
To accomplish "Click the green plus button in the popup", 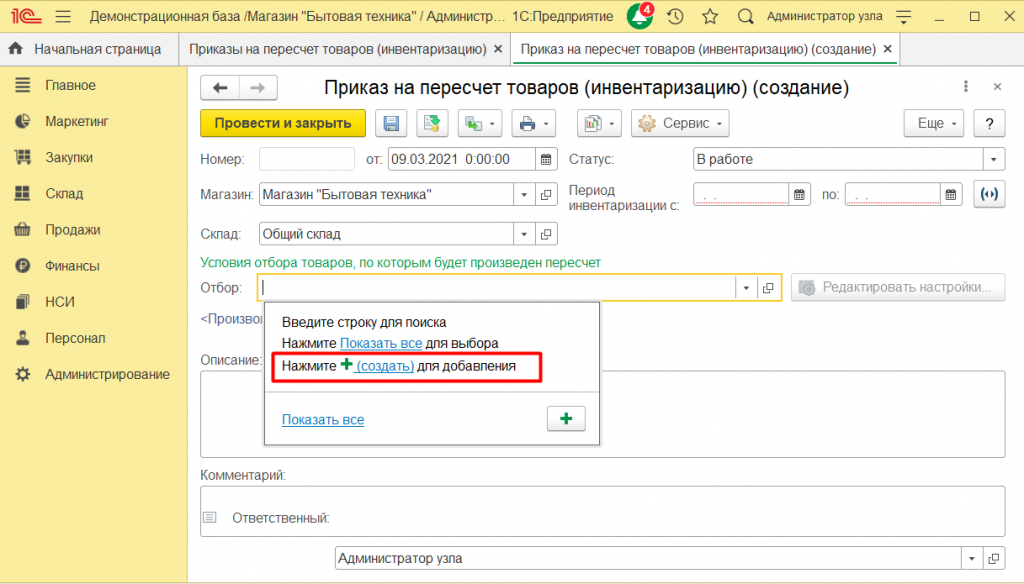I will 566,419.
